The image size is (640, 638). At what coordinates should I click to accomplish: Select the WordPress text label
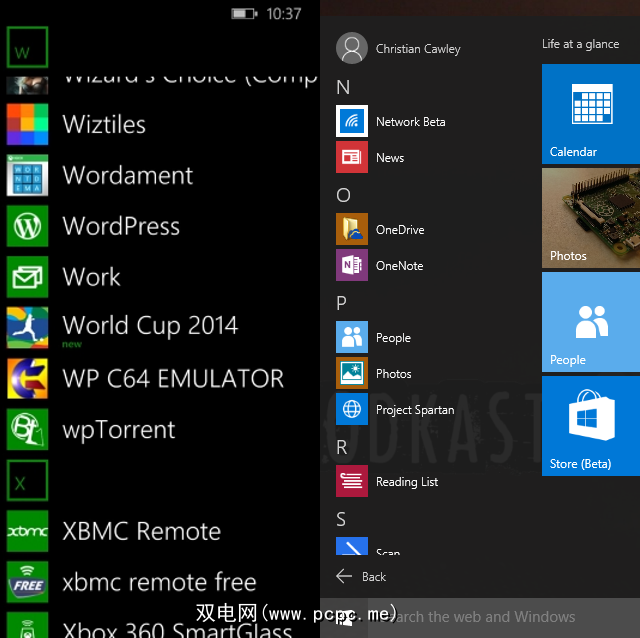click(x=121, y=226)
